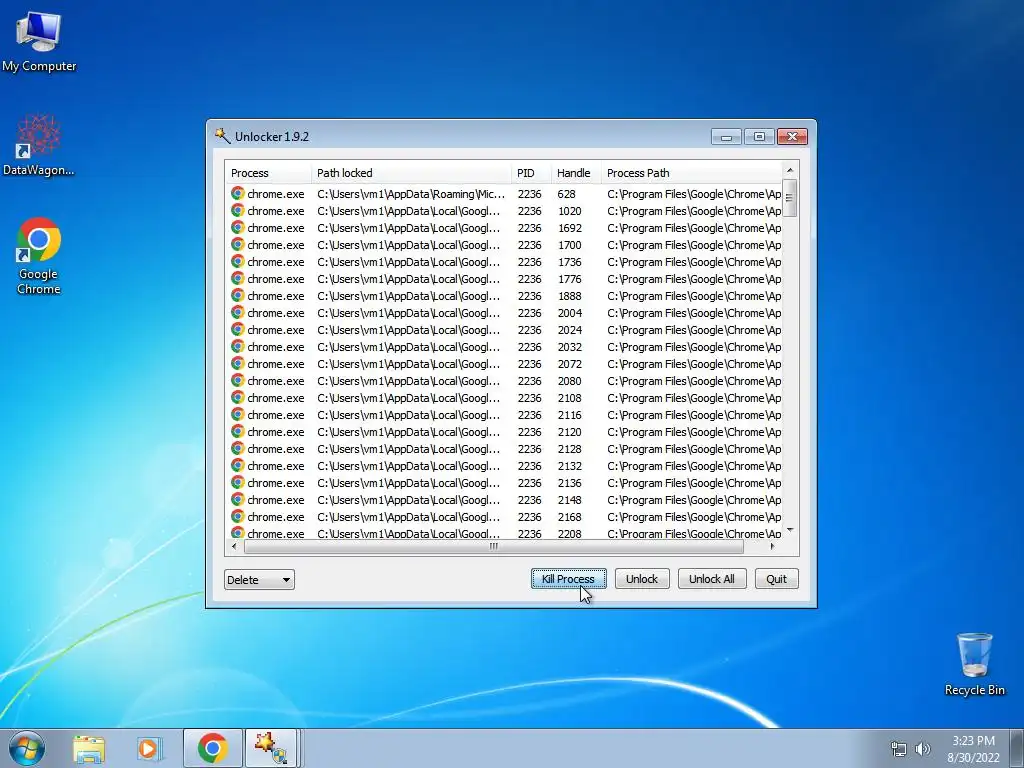Select the chrome icon in handle 2116 row
The image size is (1024, 768).
[238, 414]
